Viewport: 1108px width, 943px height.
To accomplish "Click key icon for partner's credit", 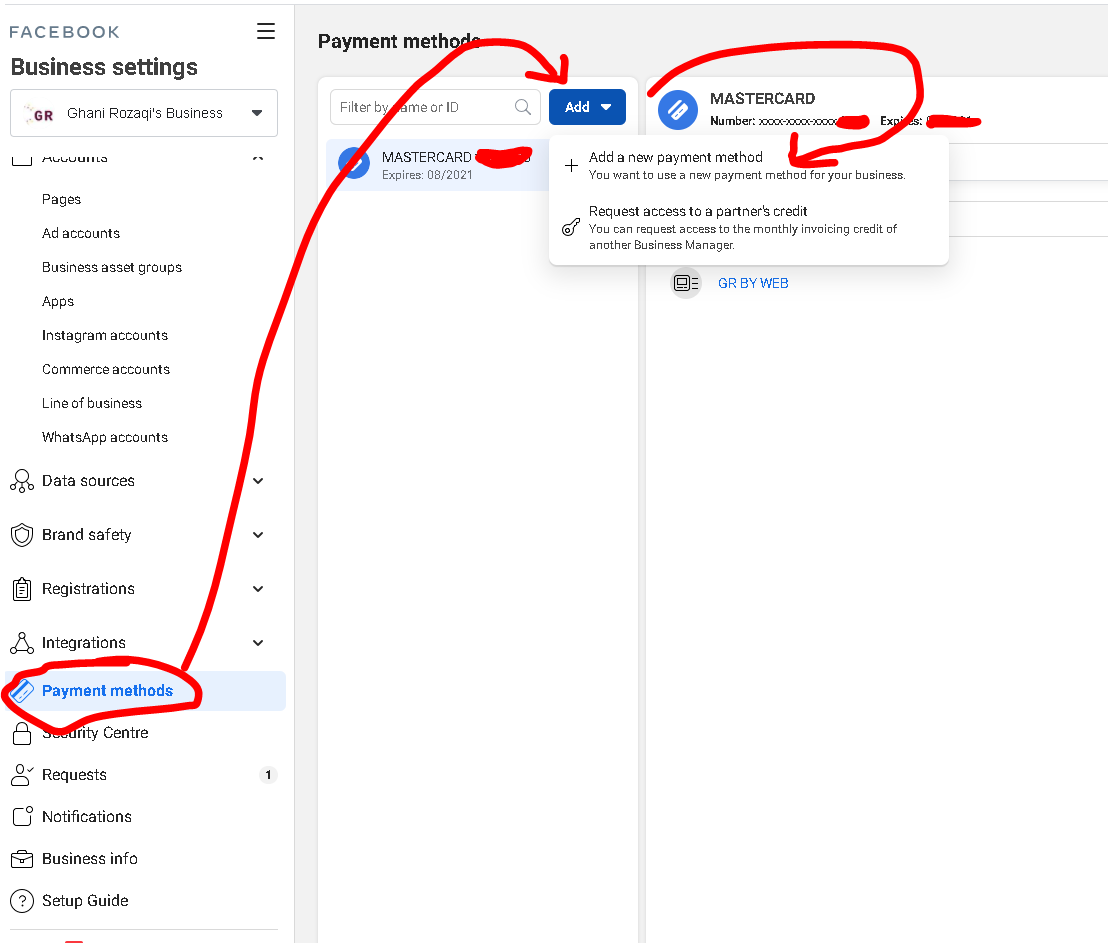I will pyautogui.click(x=571, y=227).
